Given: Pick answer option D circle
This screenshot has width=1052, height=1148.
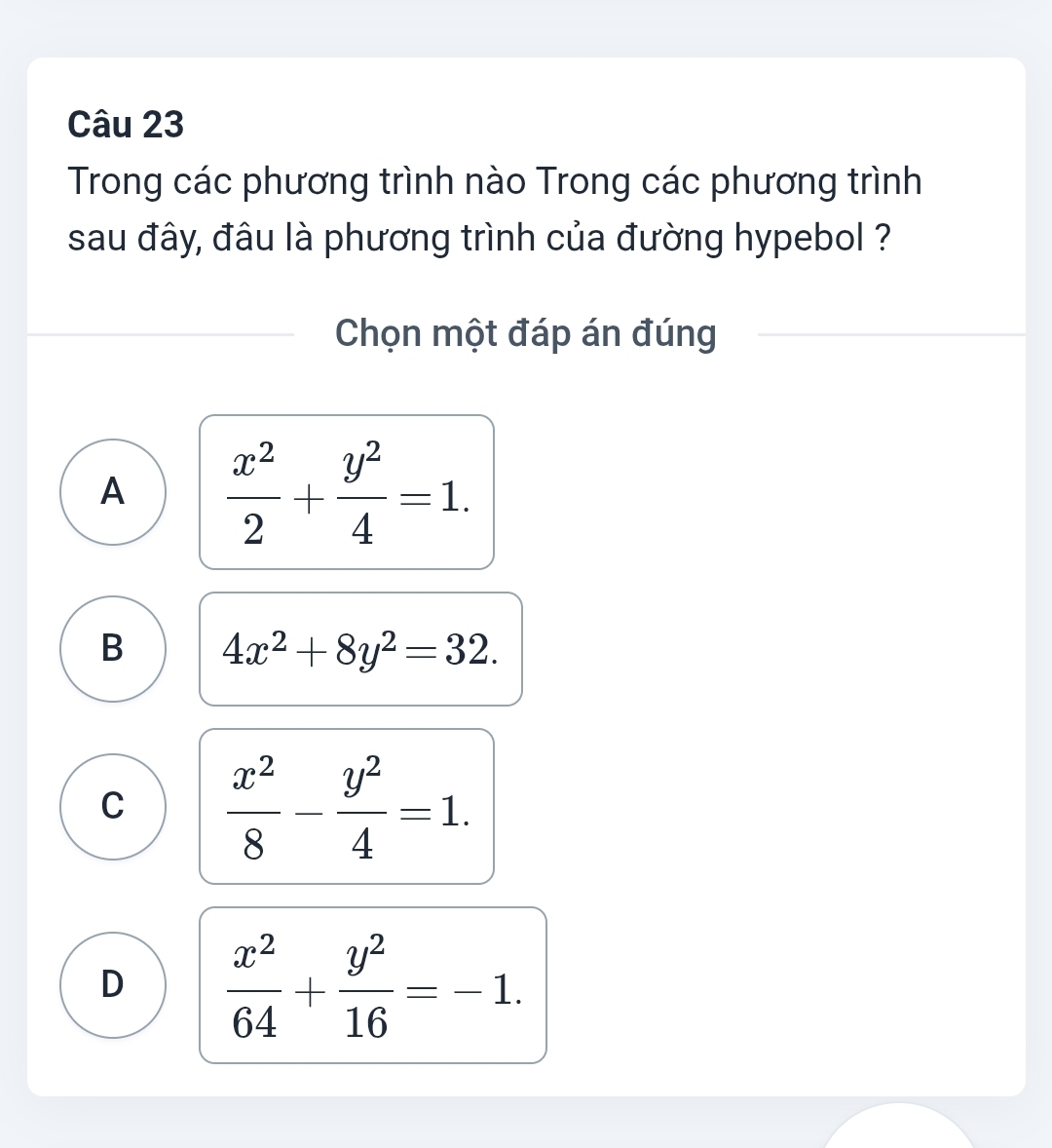Looking at the screenshot, I should pos(113,984).
